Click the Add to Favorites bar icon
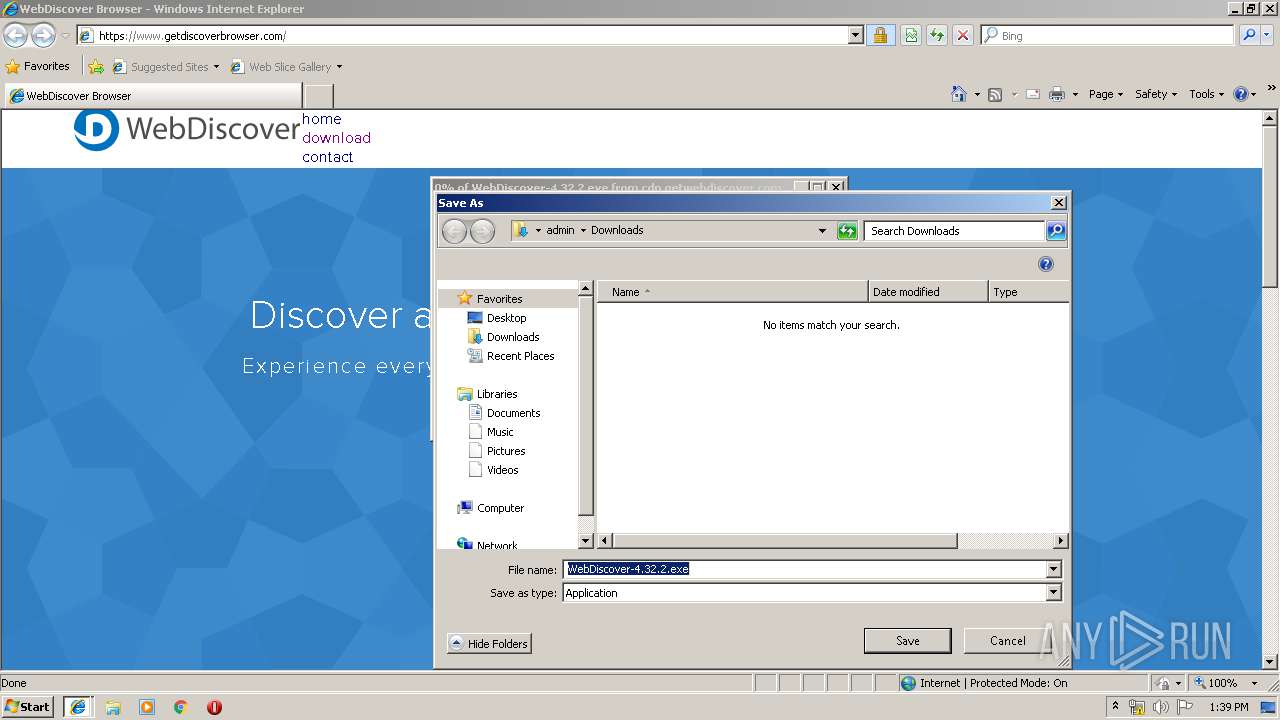The image size is (1280, 720). coord(96,67)
